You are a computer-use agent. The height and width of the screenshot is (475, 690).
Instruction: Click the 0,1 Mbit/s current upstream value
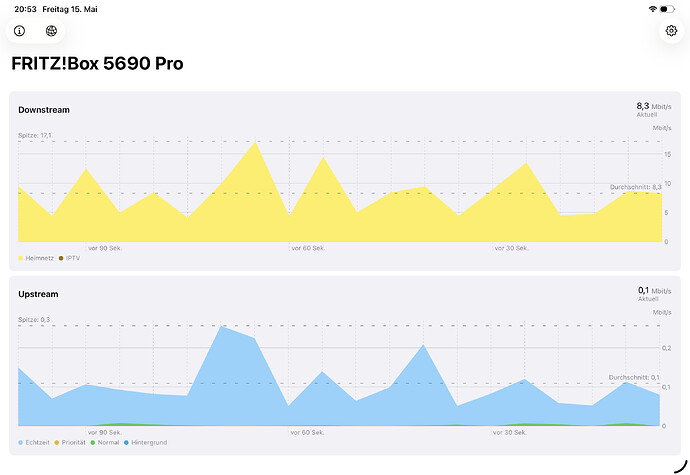(x=655, y=291)
